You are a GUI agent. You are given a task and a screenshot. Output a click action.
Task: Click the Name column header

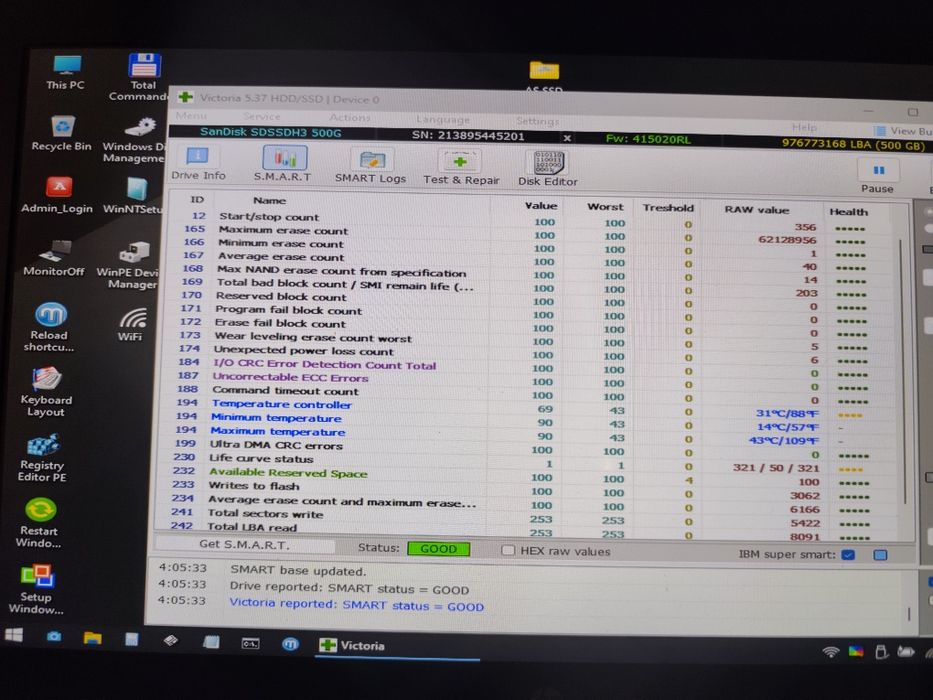pyautogui.click(x=270, y=201)
